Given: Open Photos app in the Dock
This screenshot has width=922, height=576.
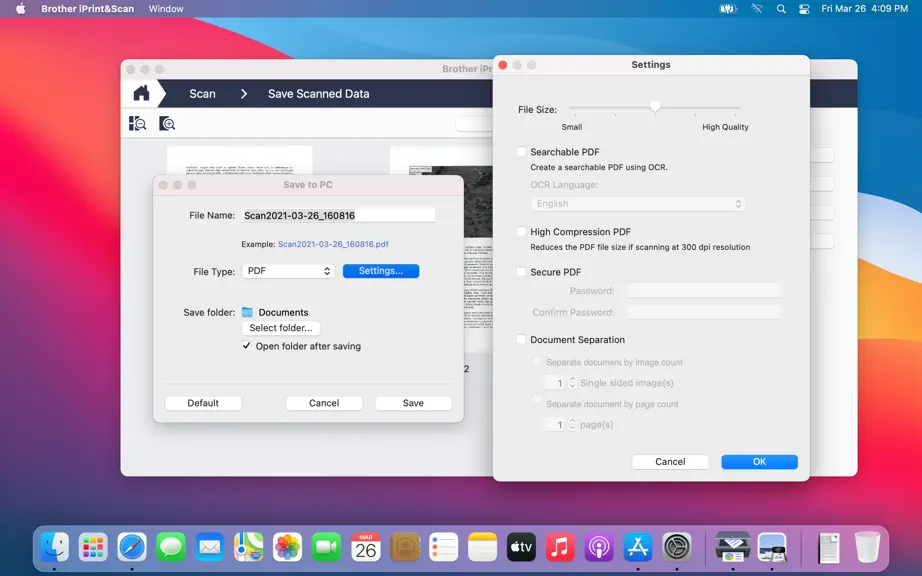Looking at the screenshot, I should click(x=287, y=547).
